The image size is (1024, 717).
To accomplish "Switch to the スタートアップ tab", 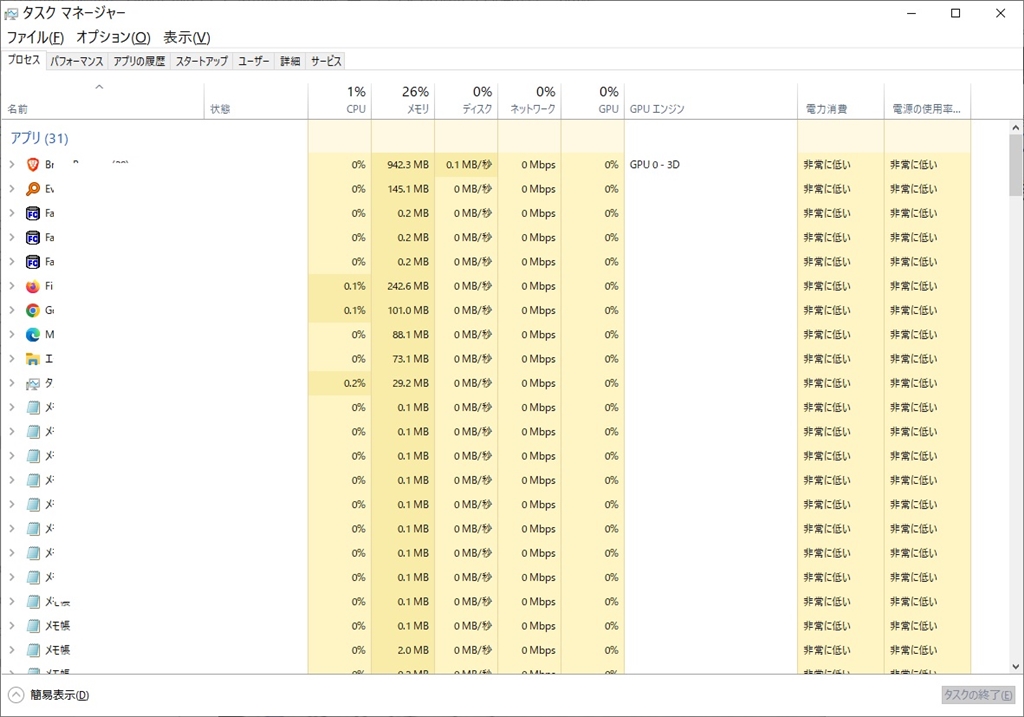I will (202, 61).
